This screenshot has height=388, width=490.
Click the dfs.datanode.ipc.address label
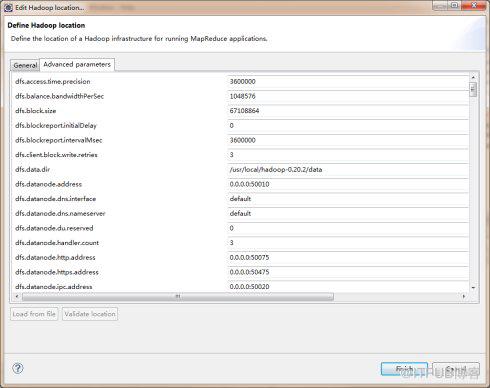(x=54, y=287)
